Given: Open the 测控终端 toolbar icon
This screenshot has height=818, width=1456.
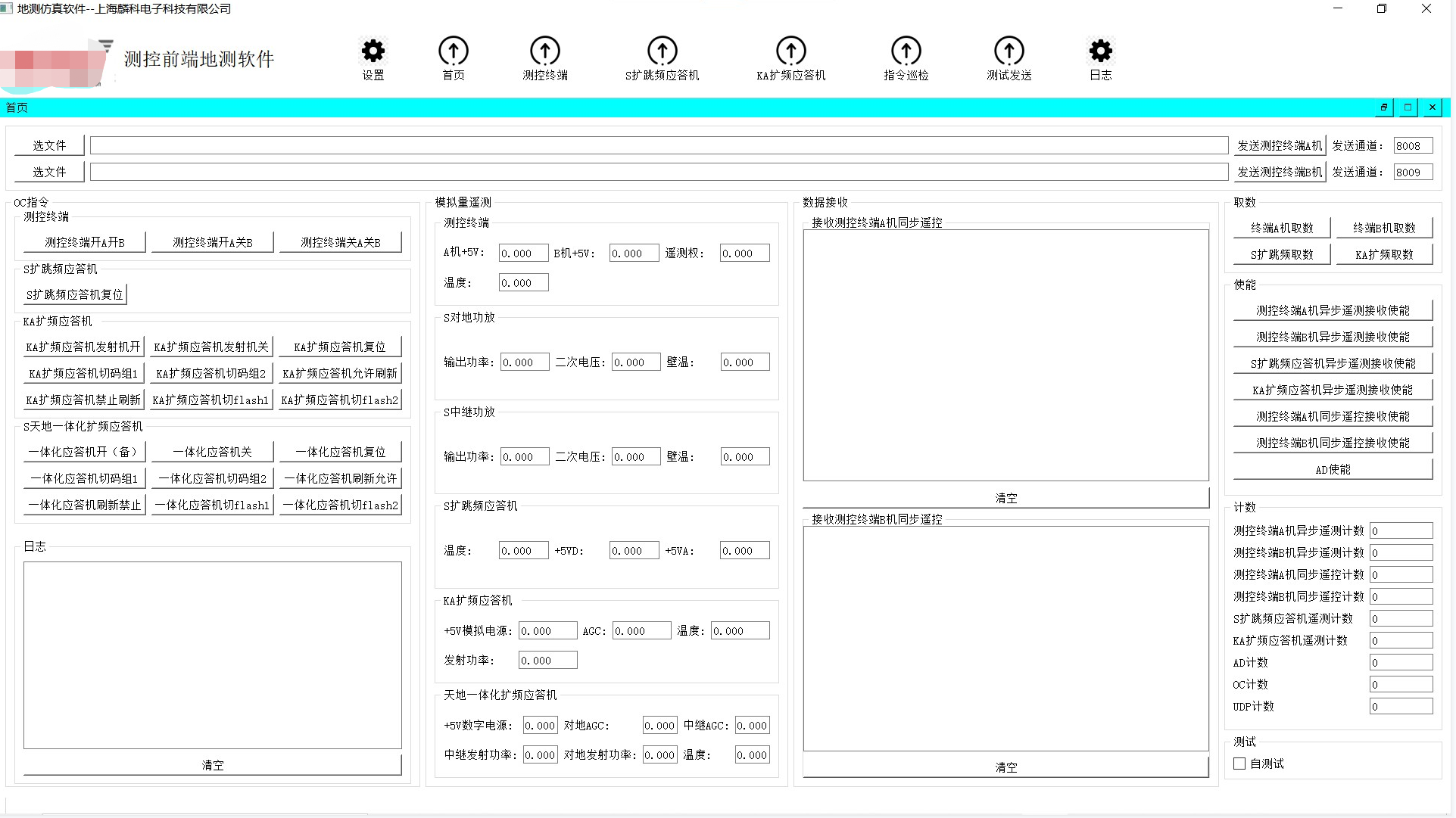Looking at the screenshot, I should [544, 51].
